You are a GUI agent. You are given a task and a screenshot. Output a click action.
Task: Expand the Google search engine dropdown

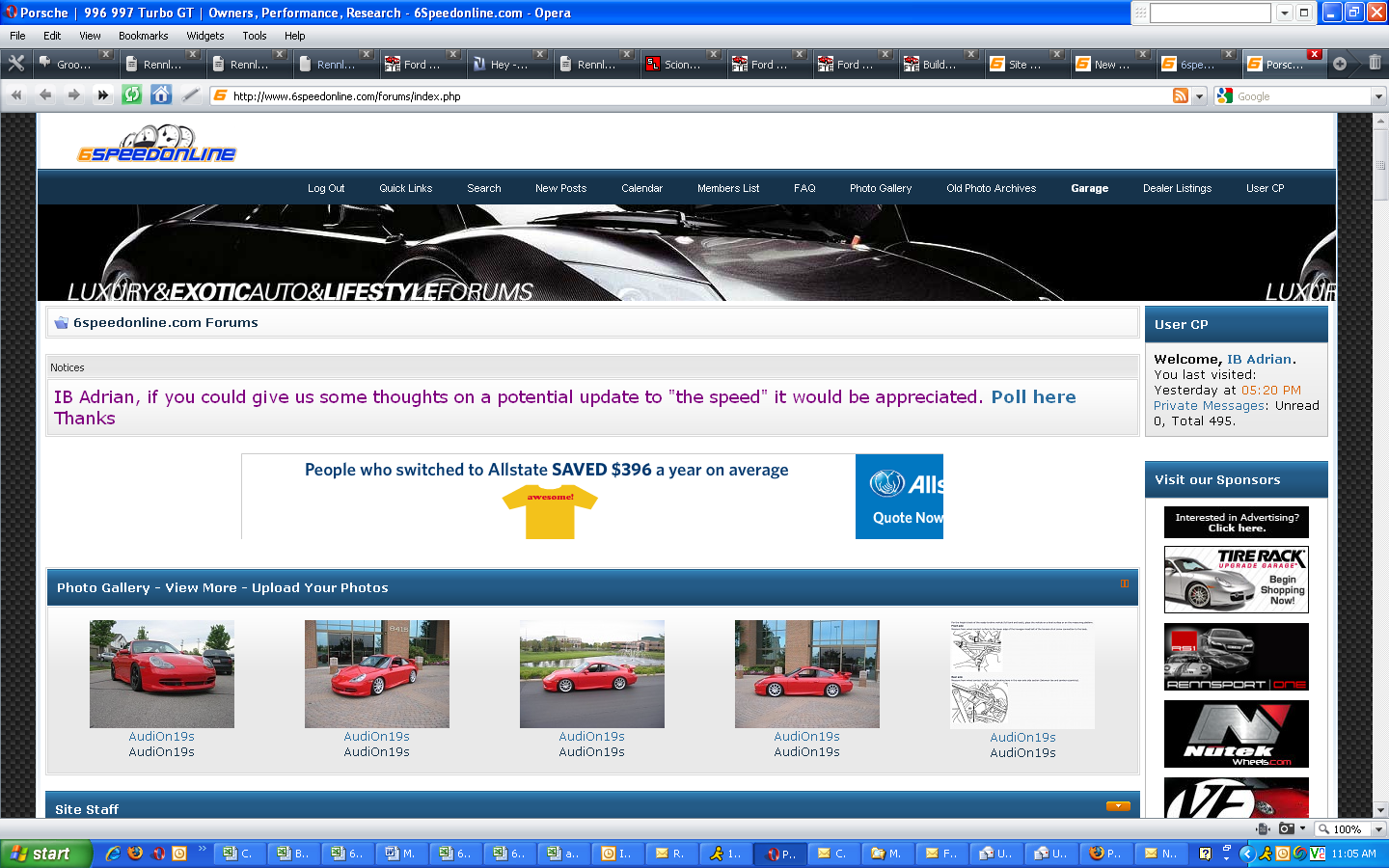pos(1378,96)
